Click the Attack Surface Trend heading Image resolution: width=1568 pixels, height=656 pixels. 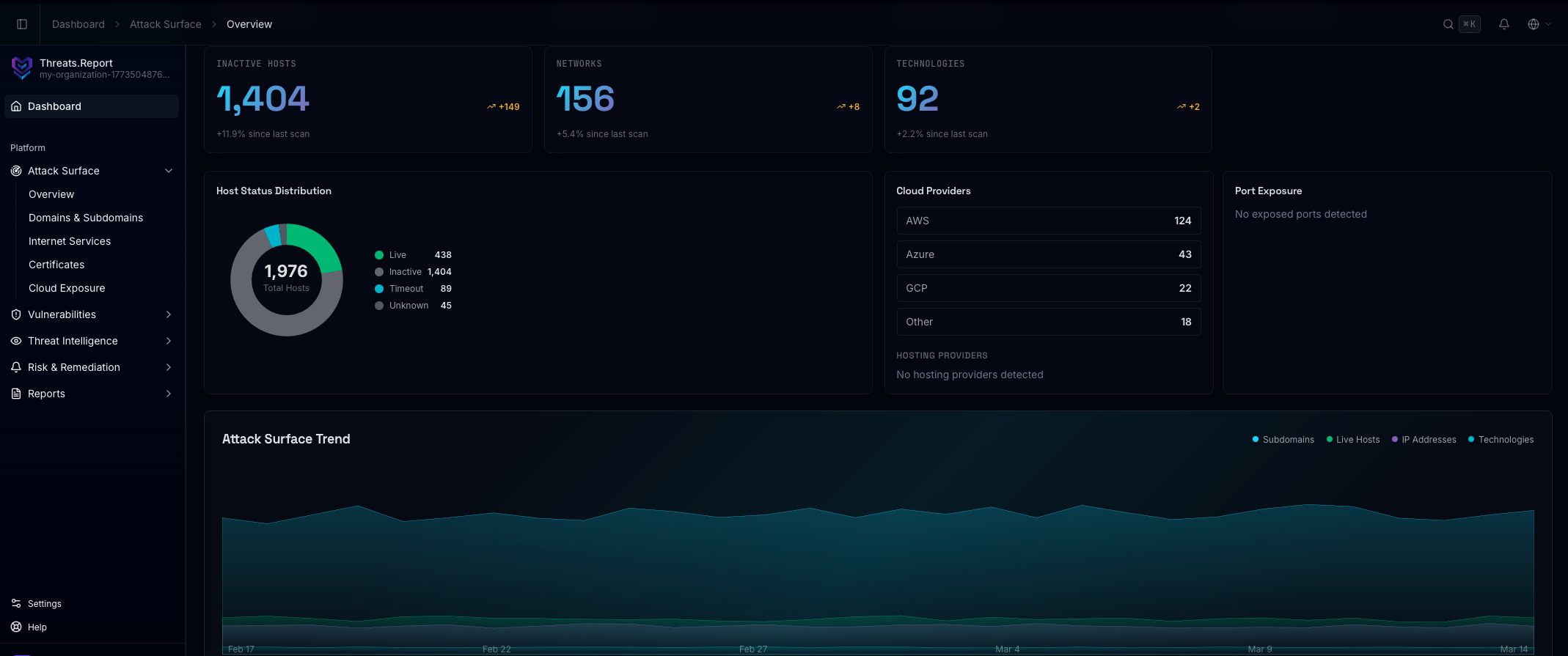[286, 439]
